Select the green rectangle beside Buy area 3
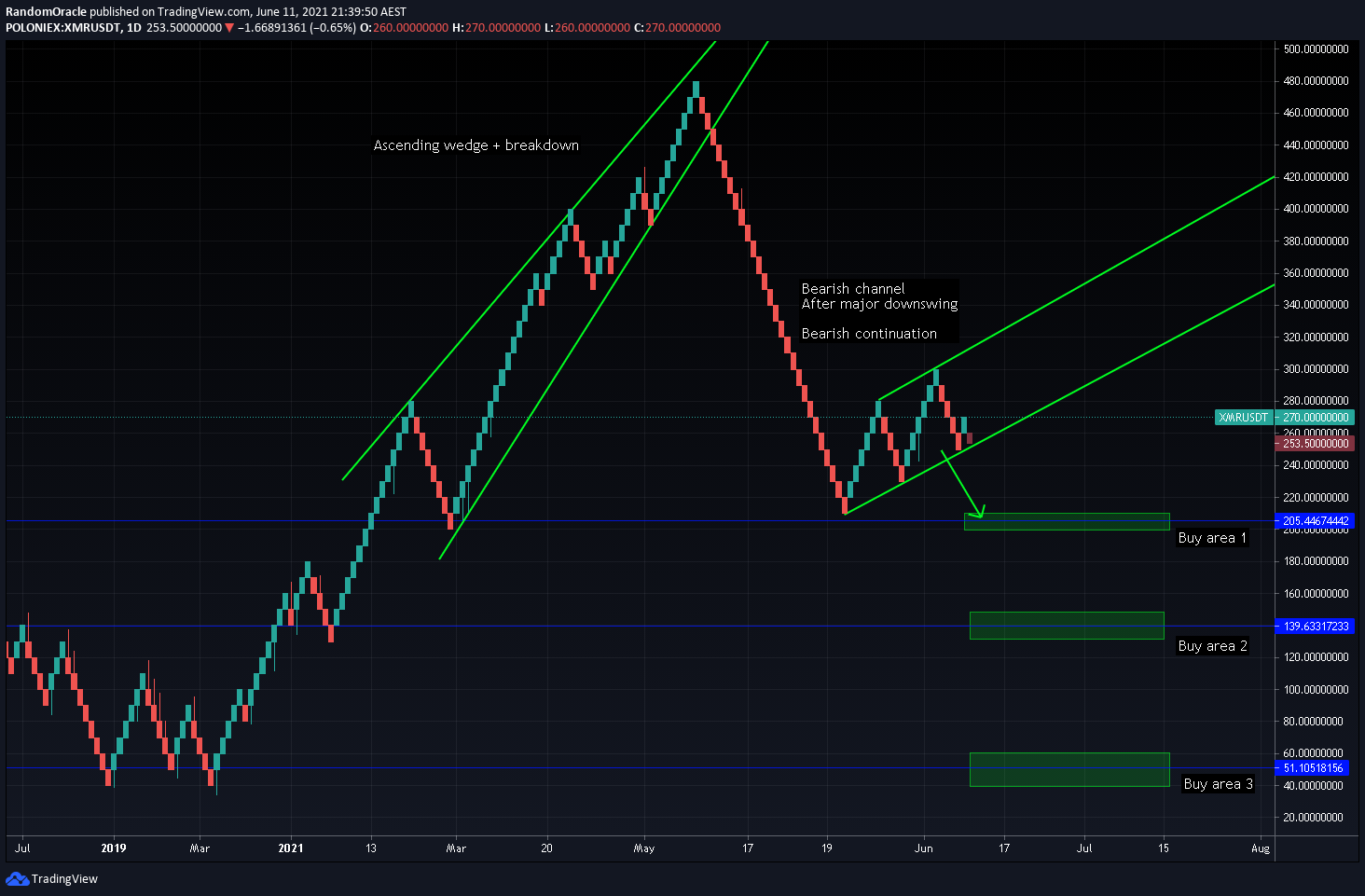 (x=1069, y=769)
